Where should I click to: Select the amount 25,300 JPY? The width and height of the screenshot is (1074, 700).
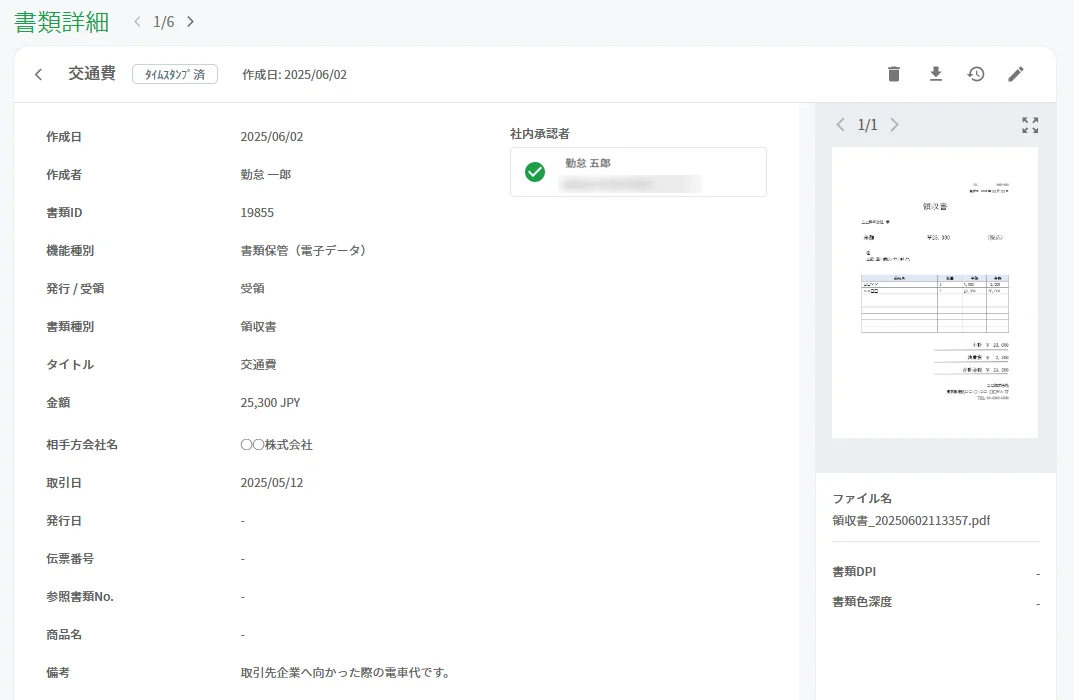click(271, 403)
